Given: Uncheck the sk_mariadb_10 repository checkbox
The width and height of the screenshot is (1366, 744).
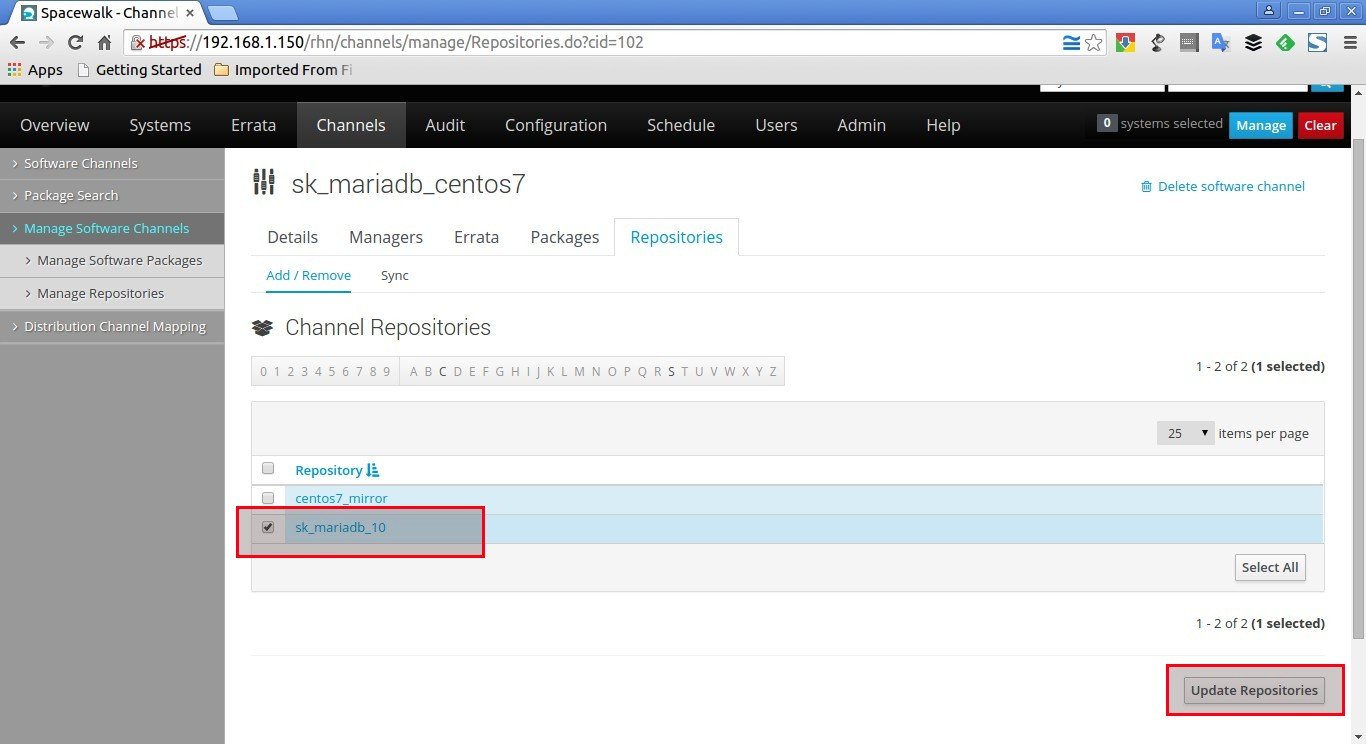Looking at the screenshot, I should tap(268, 527).
